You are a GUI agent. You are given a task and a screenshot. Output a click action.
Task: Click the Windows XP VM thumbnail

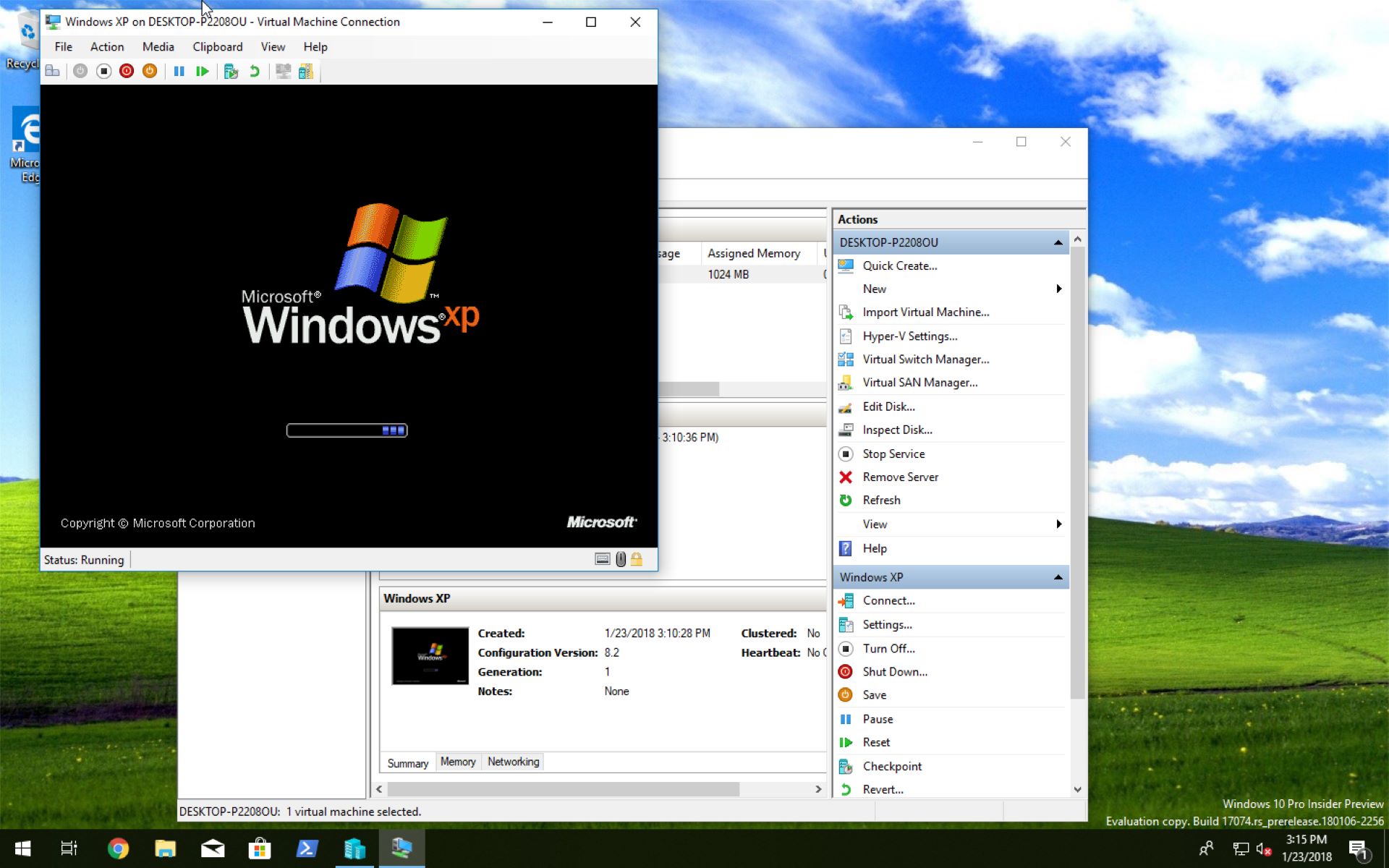[429, 655]
